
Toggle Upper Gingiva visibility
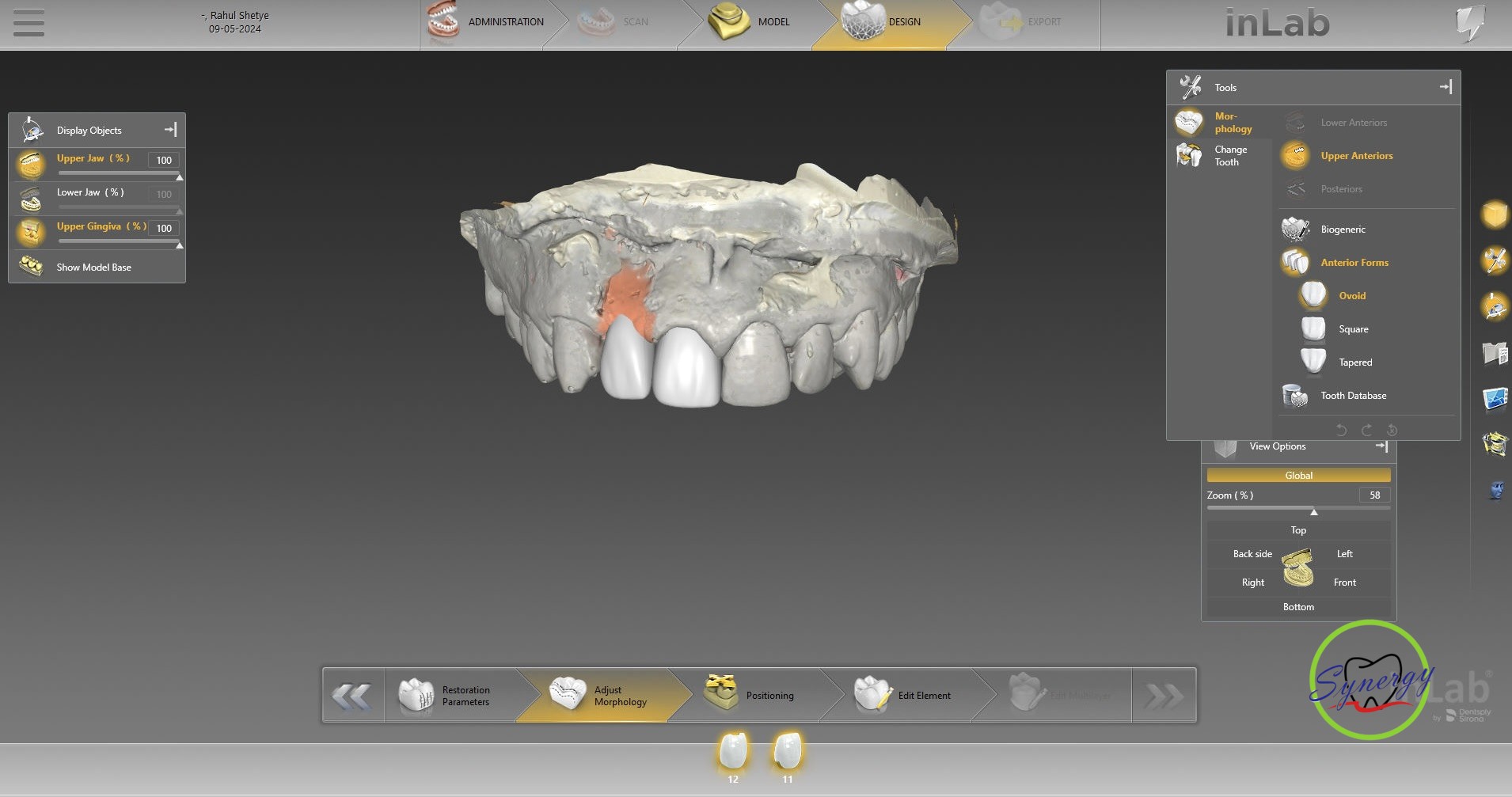(x=32, y=233)
